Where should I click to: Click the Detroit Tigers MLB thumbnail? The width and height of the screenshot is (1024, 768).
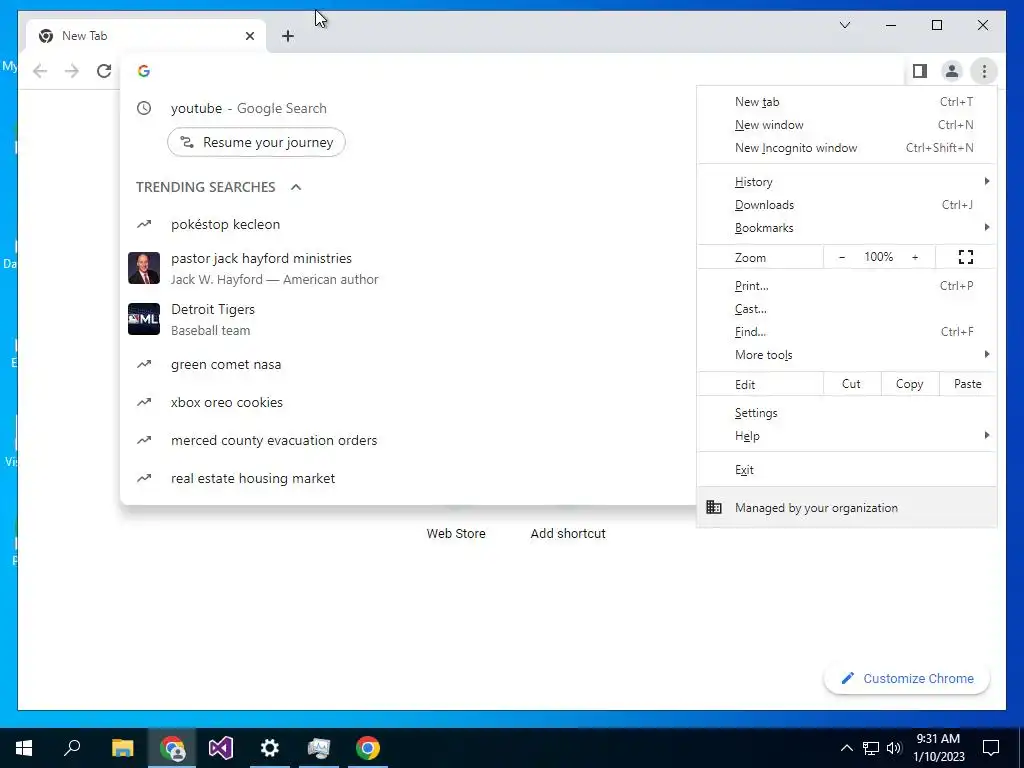(x=144, y=319)
